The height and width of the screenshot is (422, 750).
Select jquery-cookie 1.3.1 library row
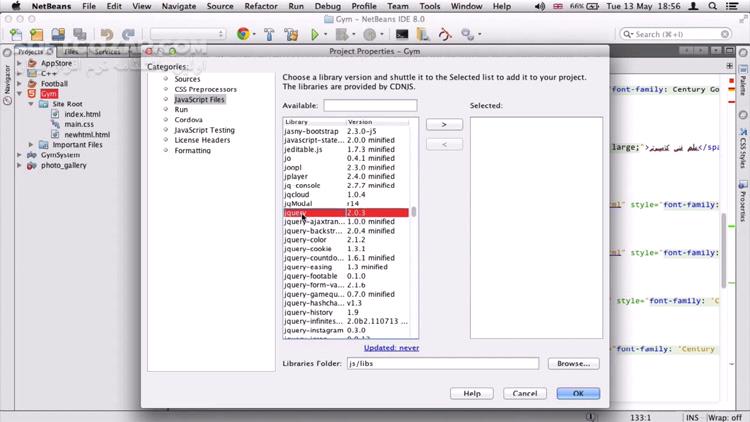[346, 249]
